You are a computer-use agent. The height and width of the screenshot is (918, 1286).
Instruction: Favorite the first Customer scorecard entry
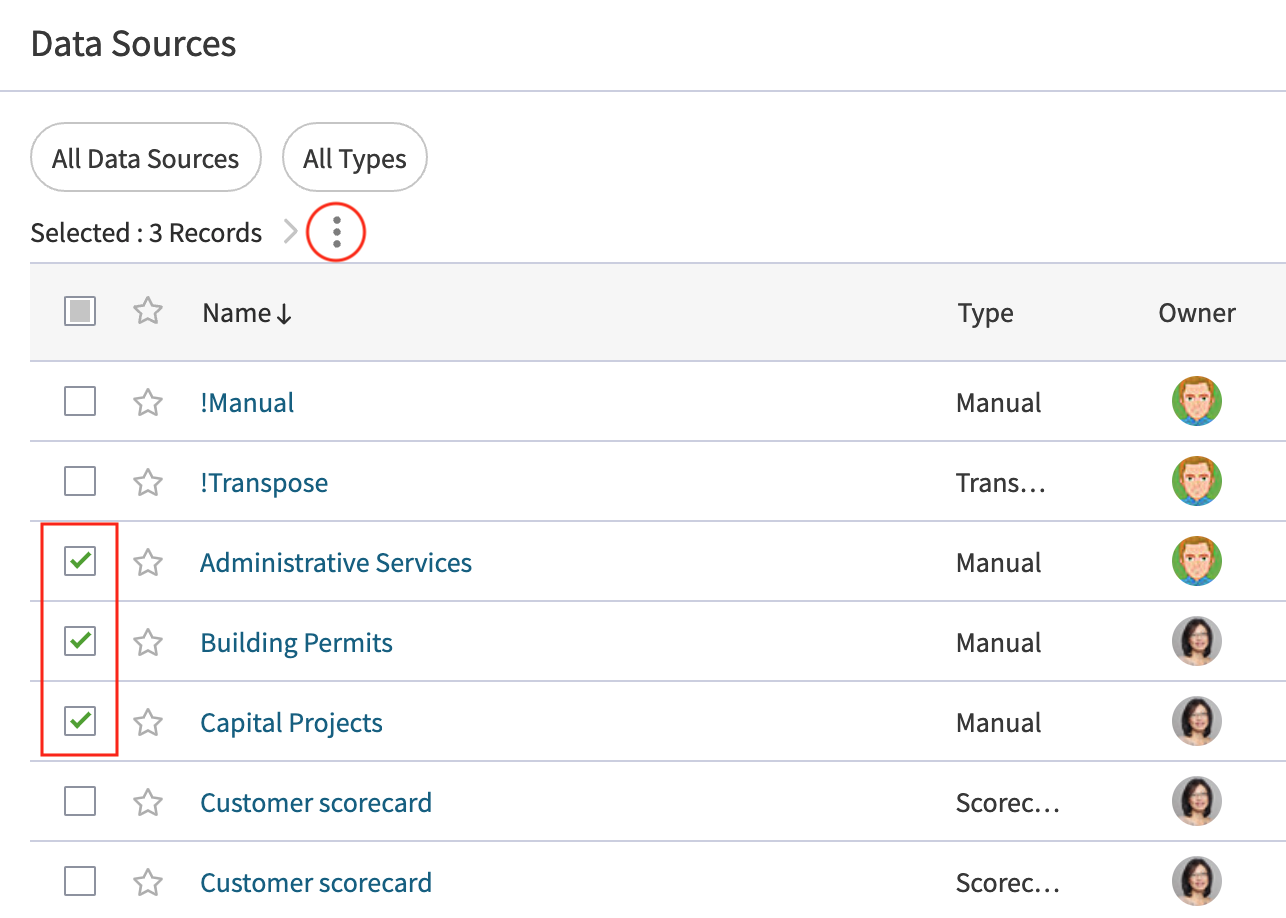[x=148, y=801]
